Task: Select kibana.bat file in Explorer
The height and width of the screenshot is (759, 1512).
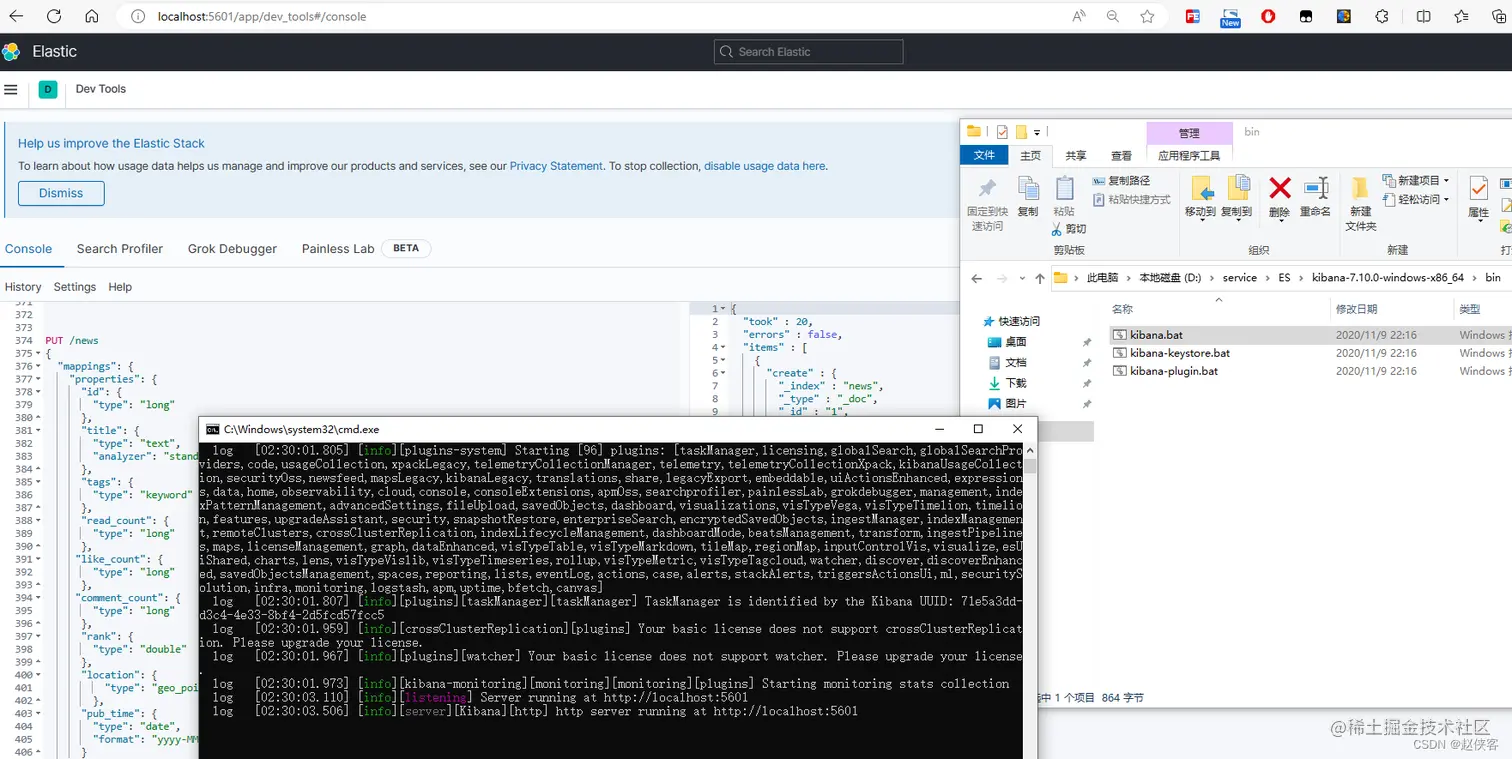Action: 1157,335
